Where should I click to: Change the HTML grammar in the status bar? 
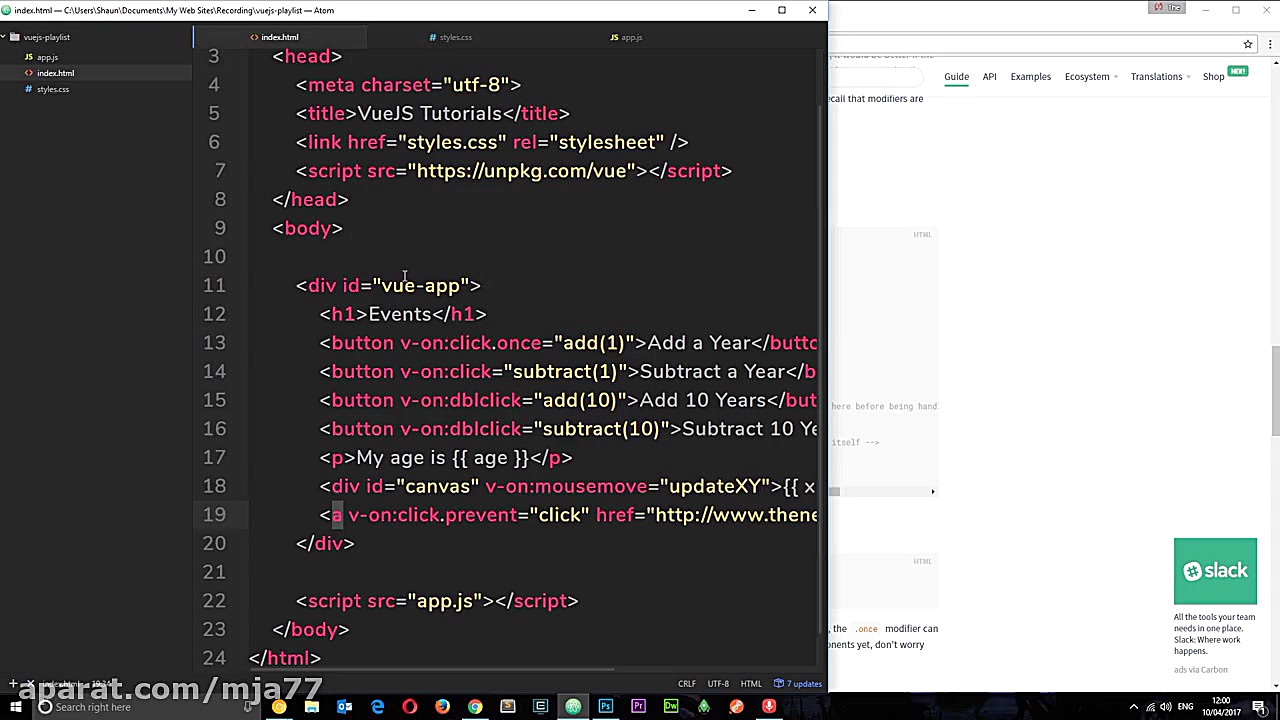coord(751,684)
